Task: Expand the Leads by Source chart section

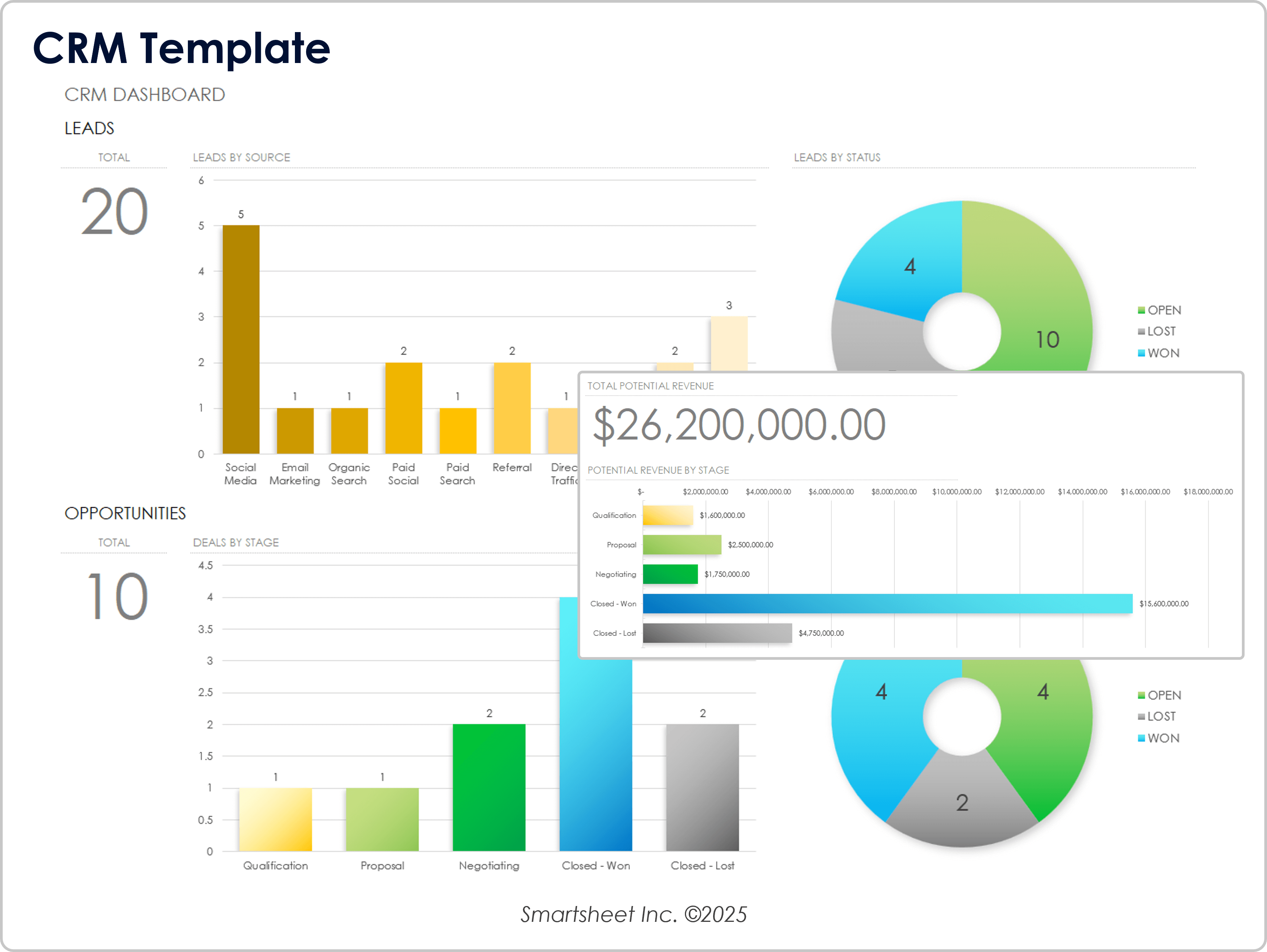Action: click(241, 157)
